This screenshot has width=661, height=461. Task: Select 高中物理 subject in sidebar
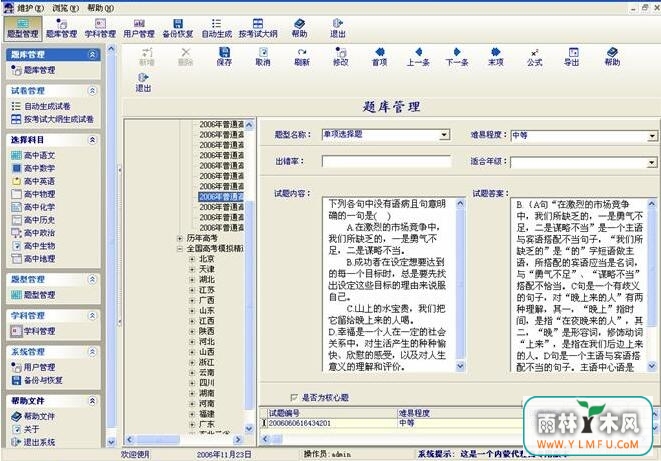(33, 194)
